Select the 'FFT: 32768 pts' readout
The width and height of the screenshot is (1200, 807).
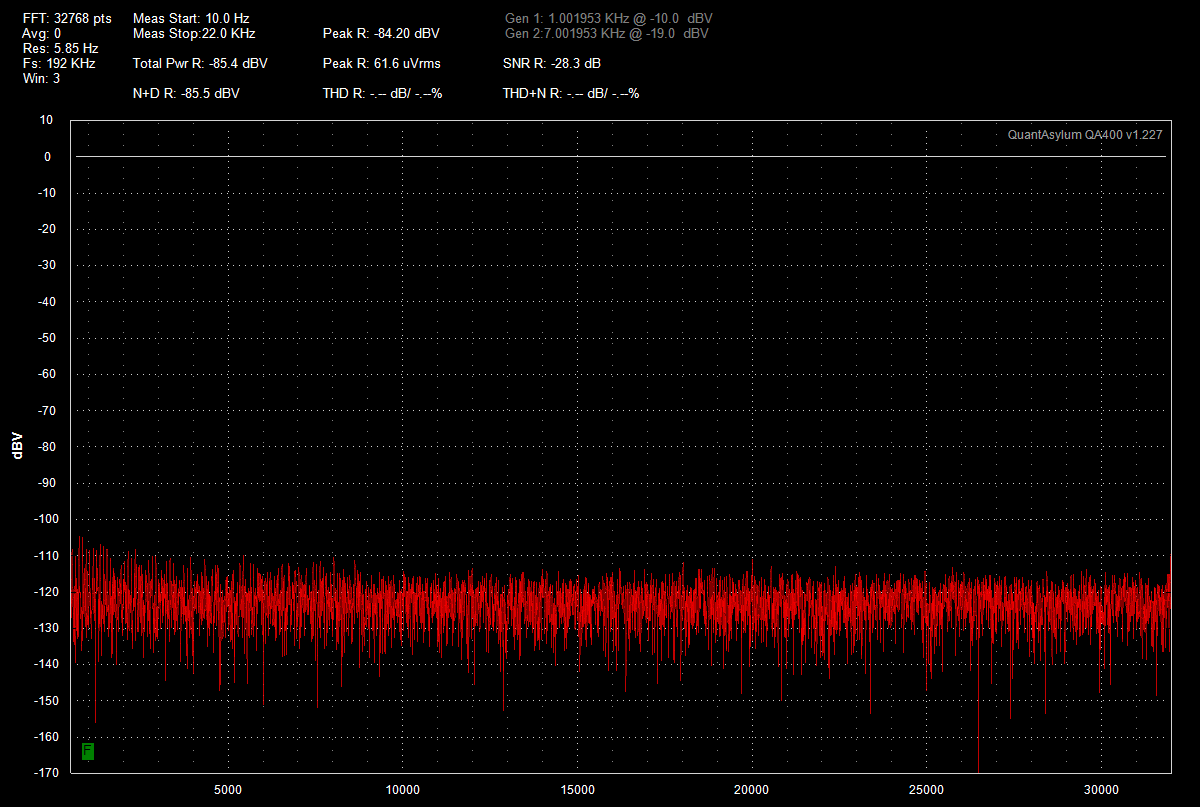click(67, 19)
